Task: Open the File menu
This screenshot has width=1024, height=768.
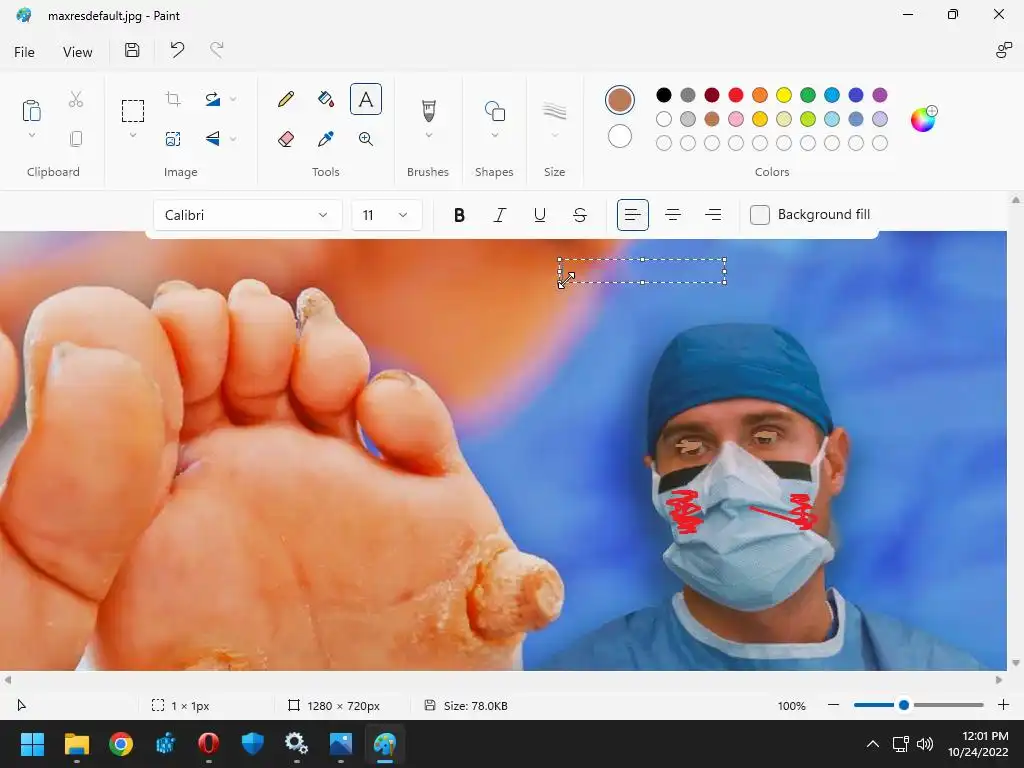Action: click(x=24, y=52)
